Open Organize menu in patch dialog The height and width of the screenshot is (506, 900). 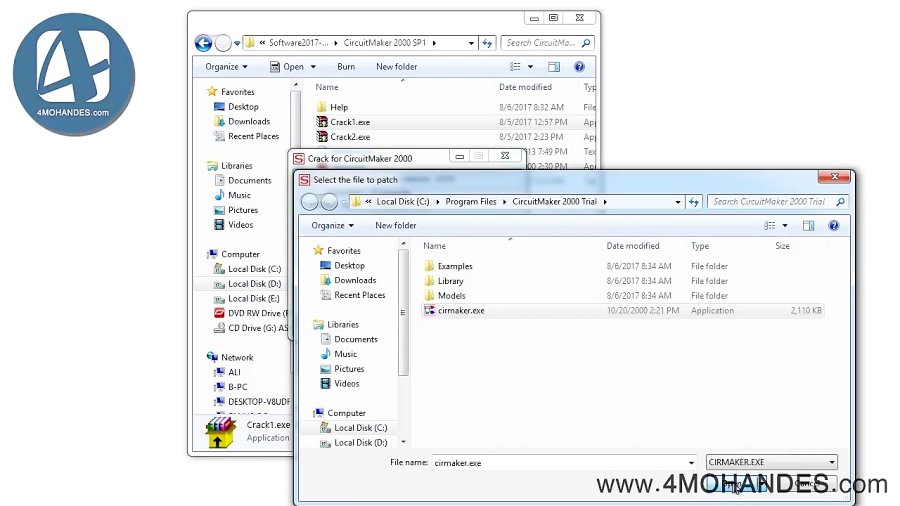click(x=332, y=225)
